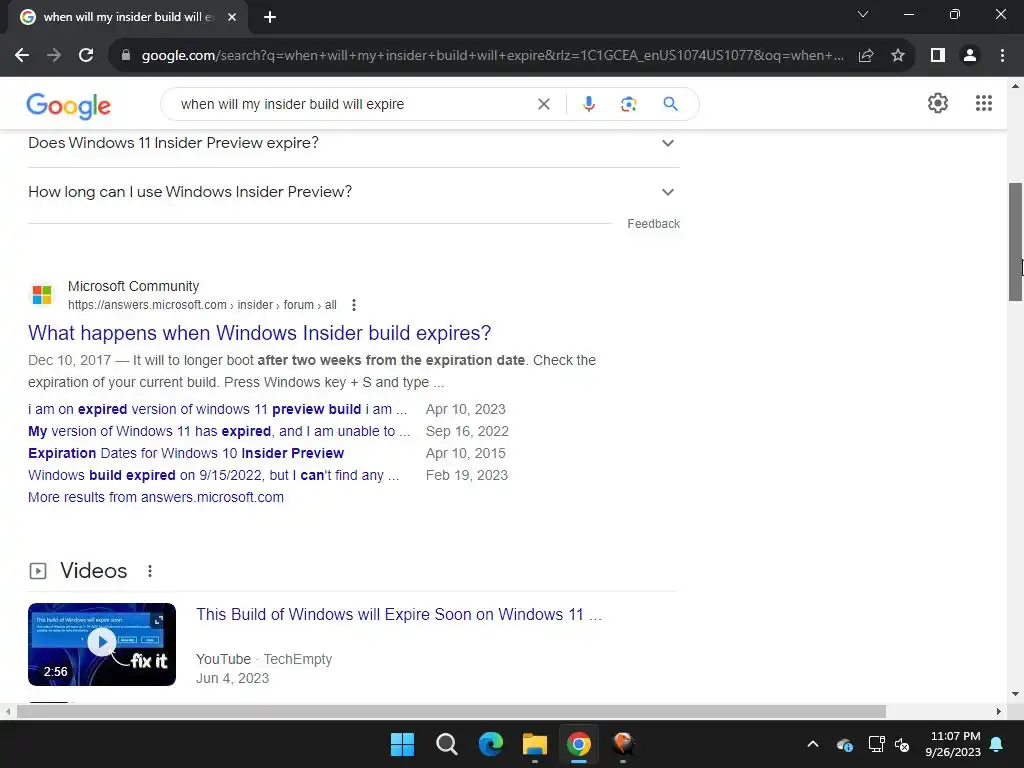The height and width of the screenshot is (768, 1024).
Task: Open 'This Build of Windows will Expire Soon' video
Action: coord(399,615)
